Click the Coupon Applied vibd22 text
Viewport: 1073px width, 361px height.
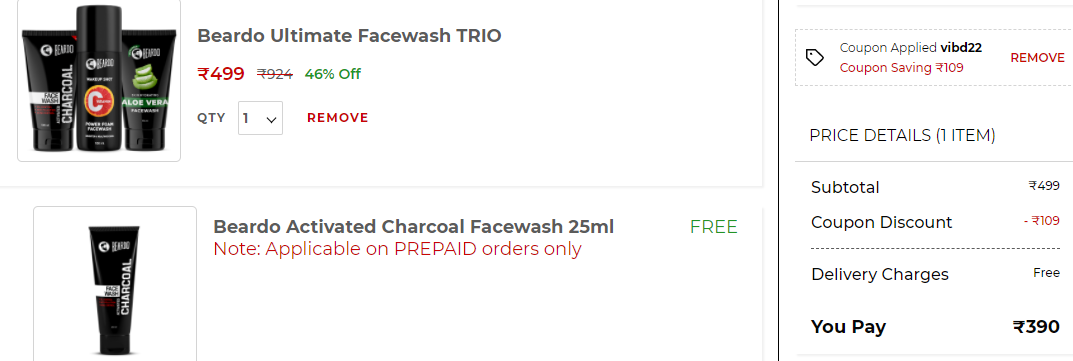901,48
